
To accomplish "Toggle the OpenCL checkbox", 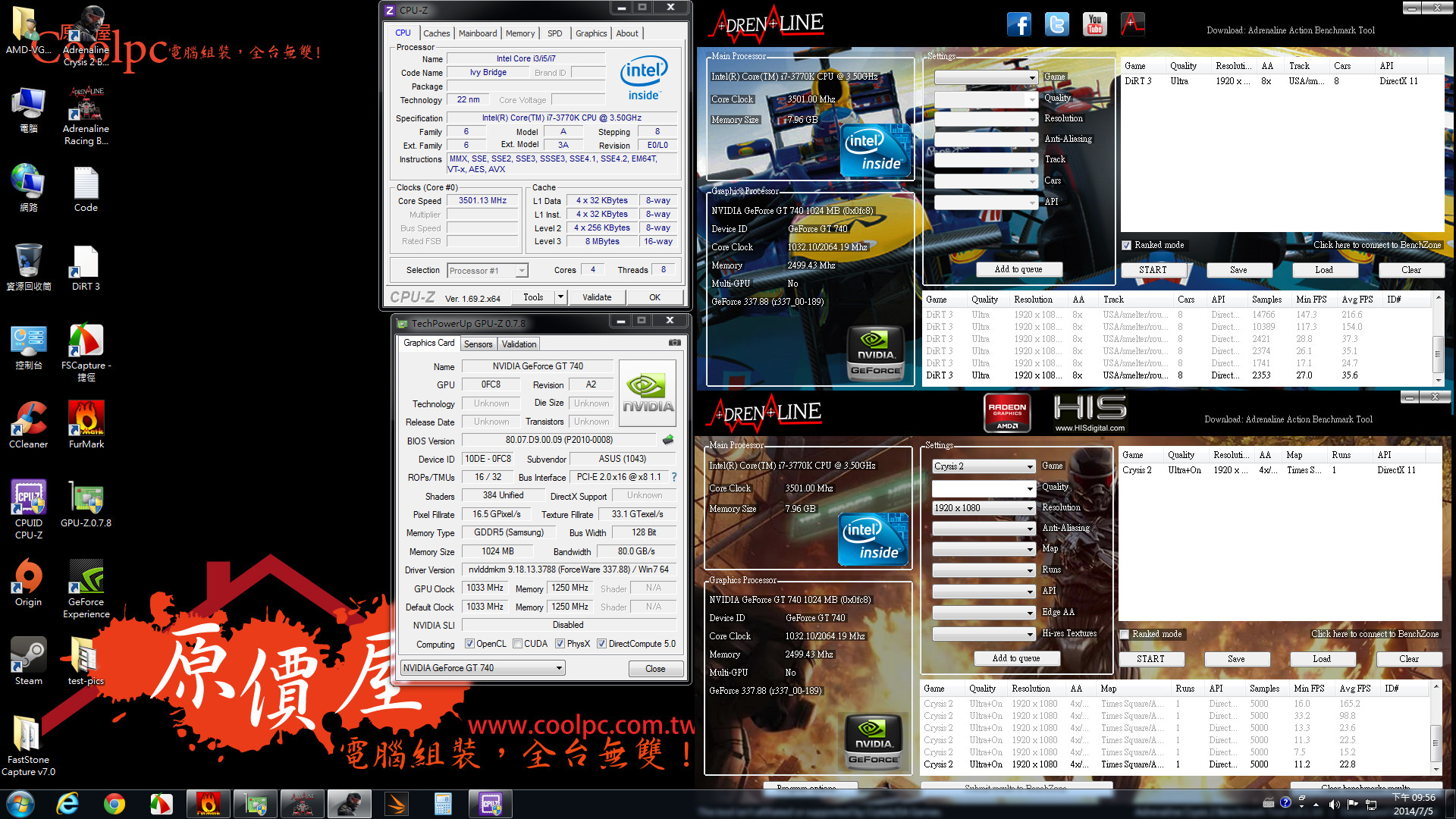I will click(470, 644).
